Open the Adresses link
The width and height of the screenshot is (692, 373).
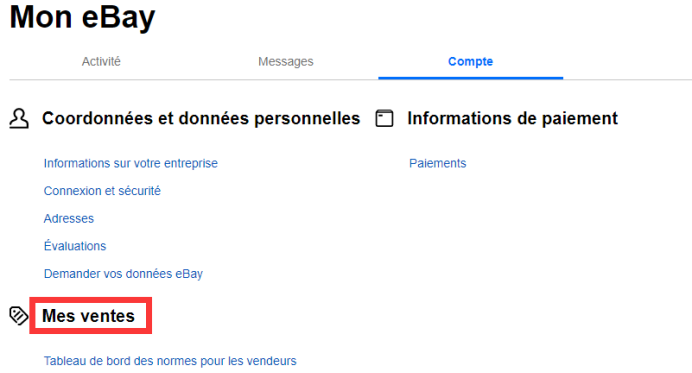[x=69, y=219]
